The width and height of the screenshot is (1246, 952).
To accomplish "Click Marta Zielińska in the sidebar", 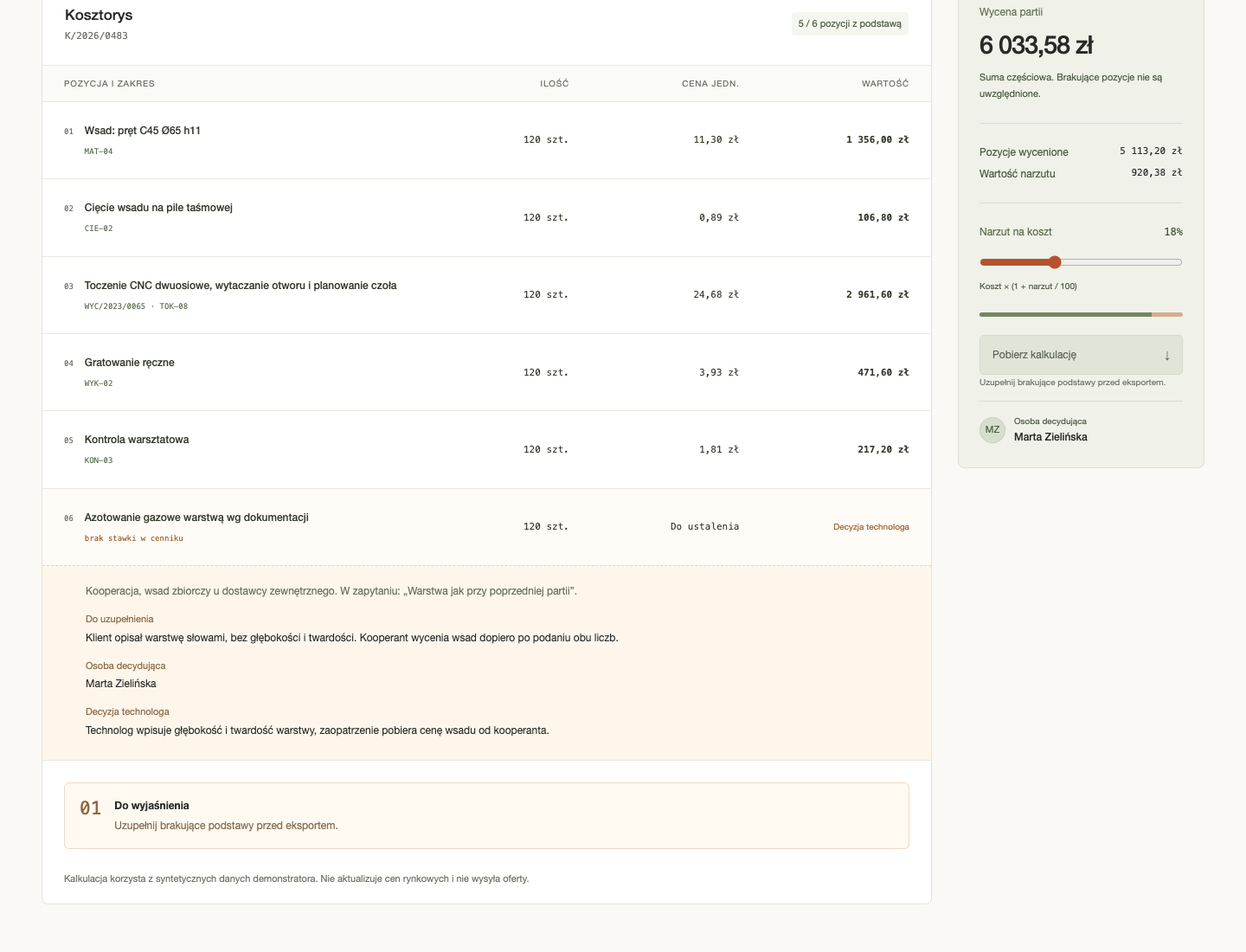I will coord(1050,437).
